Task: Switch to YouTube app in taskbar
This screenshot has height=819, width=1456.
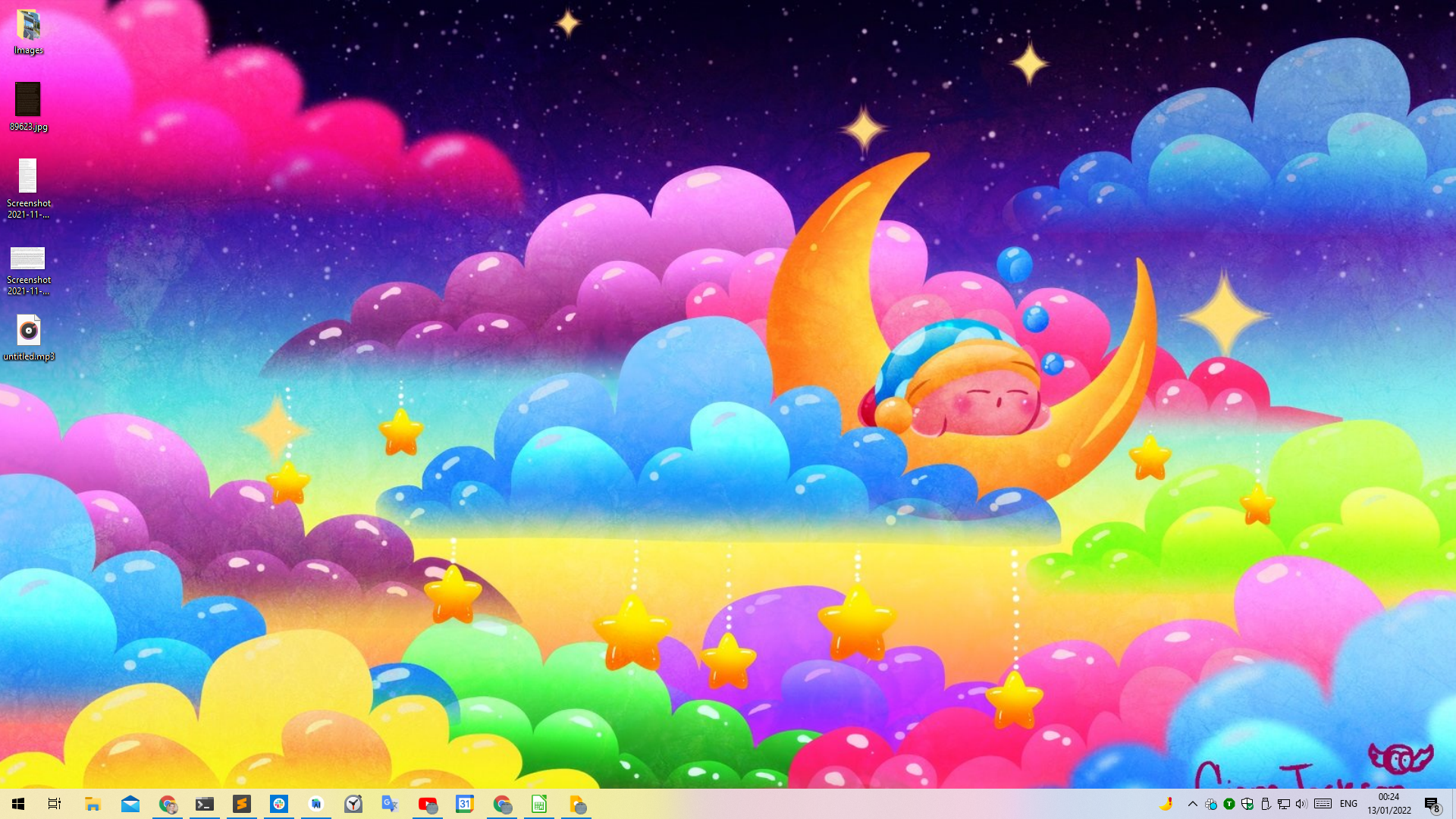Action: click(x=428, y=804)
